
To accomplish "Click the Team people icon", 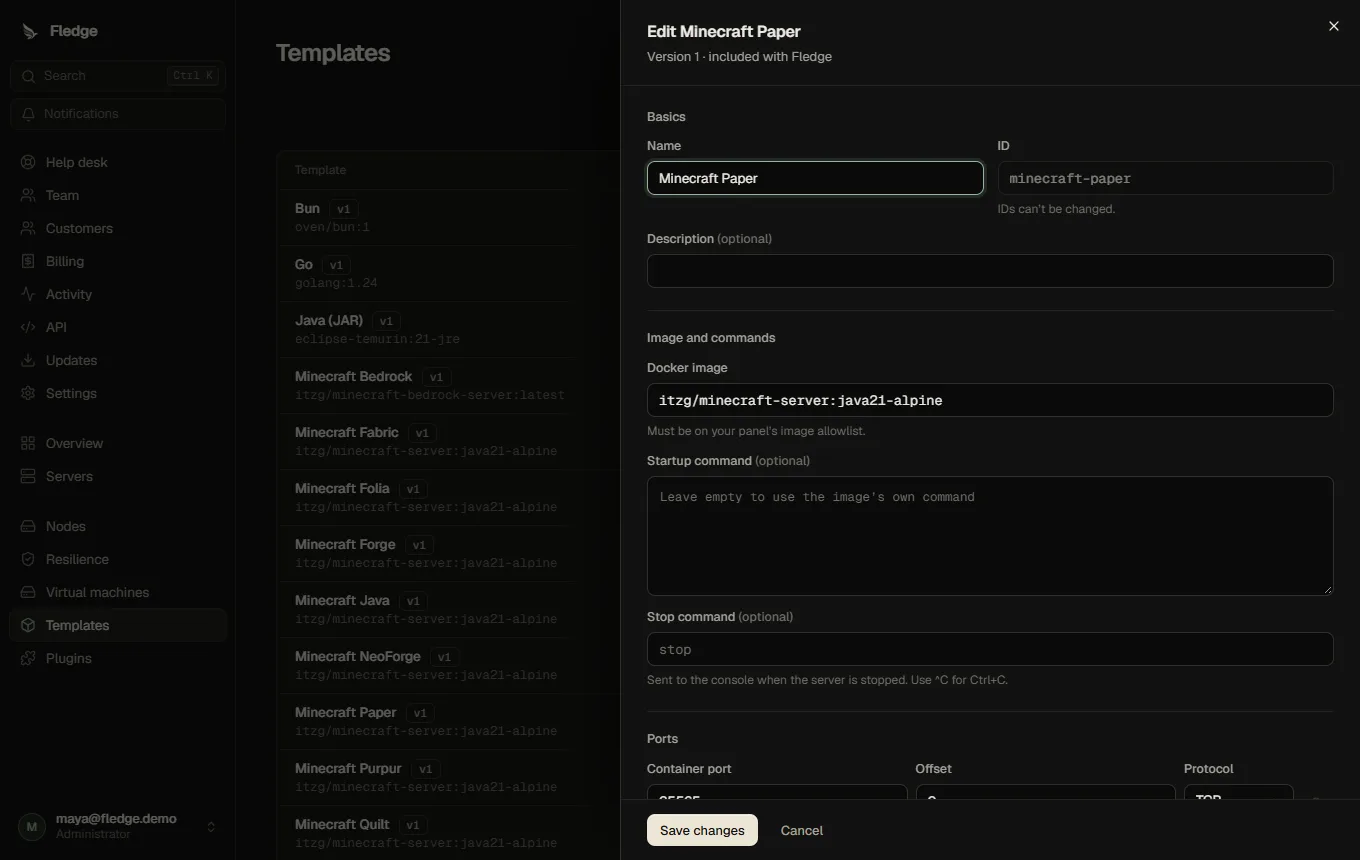I will pyautogui.click(x=28, y=195).
